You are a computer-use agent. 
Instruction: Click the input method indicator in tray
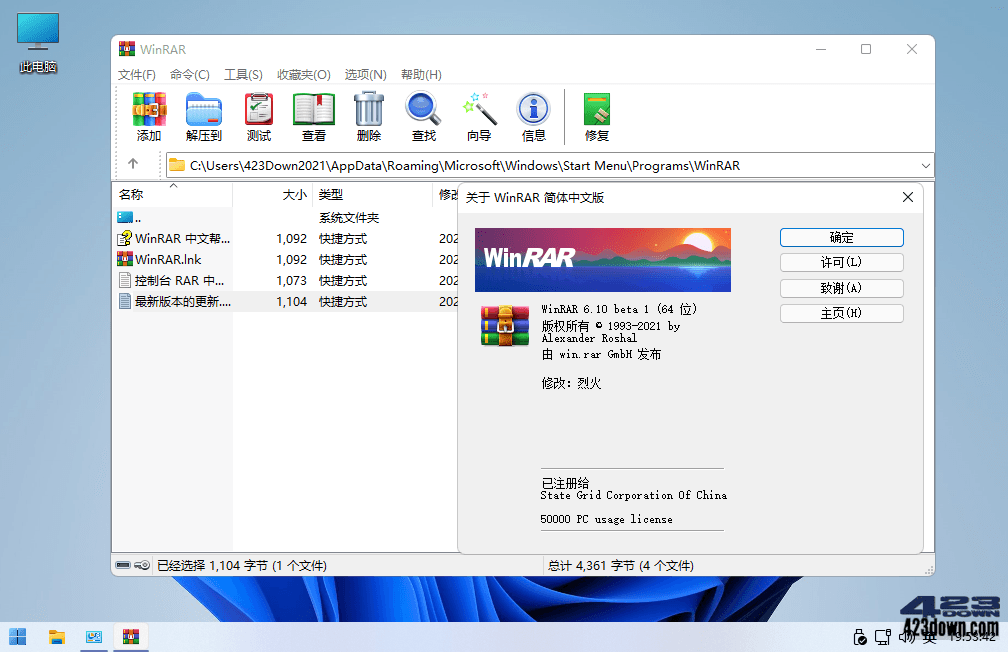coord(930,637)
